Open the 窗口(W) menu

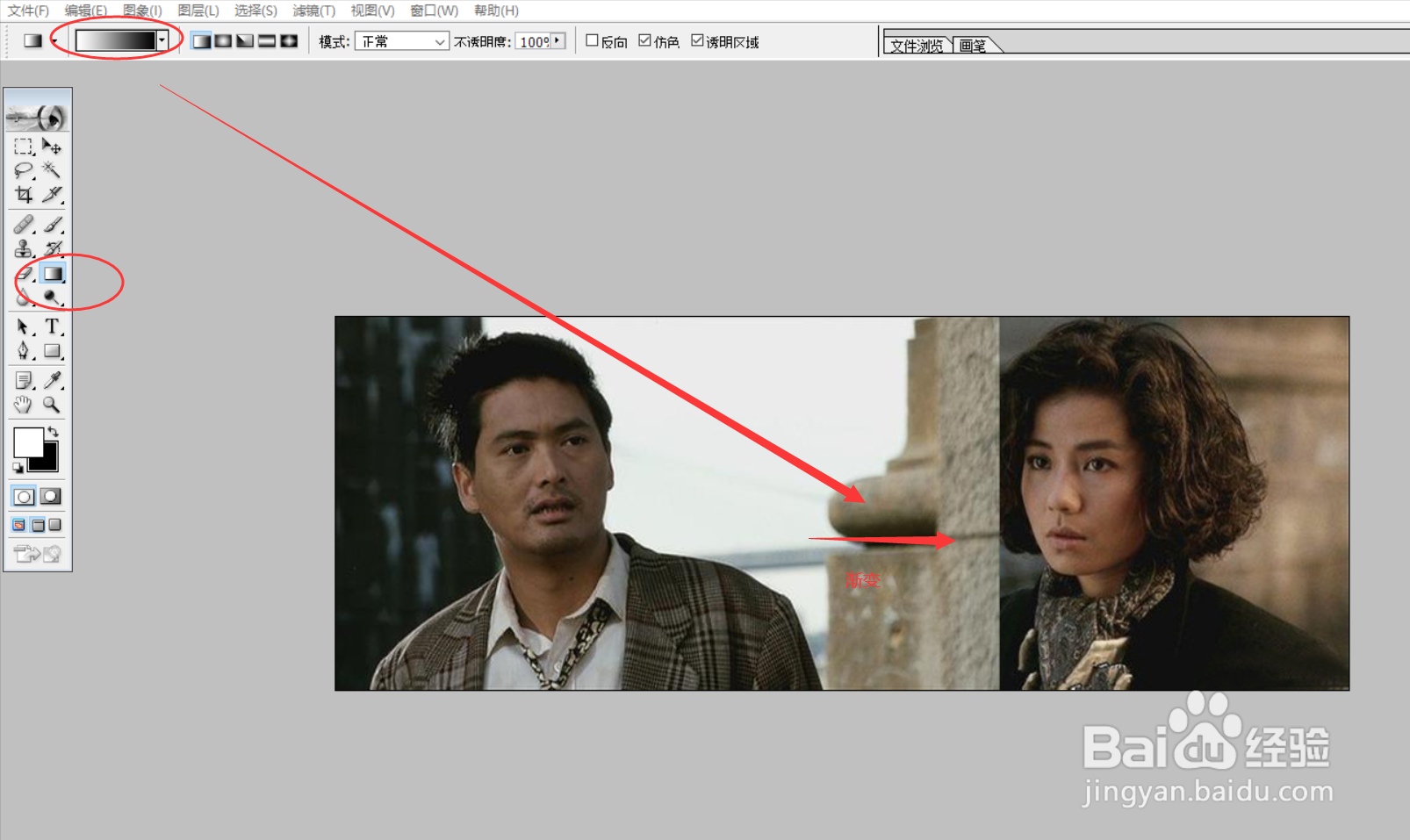pyautogui.click(x=435, y=11)
